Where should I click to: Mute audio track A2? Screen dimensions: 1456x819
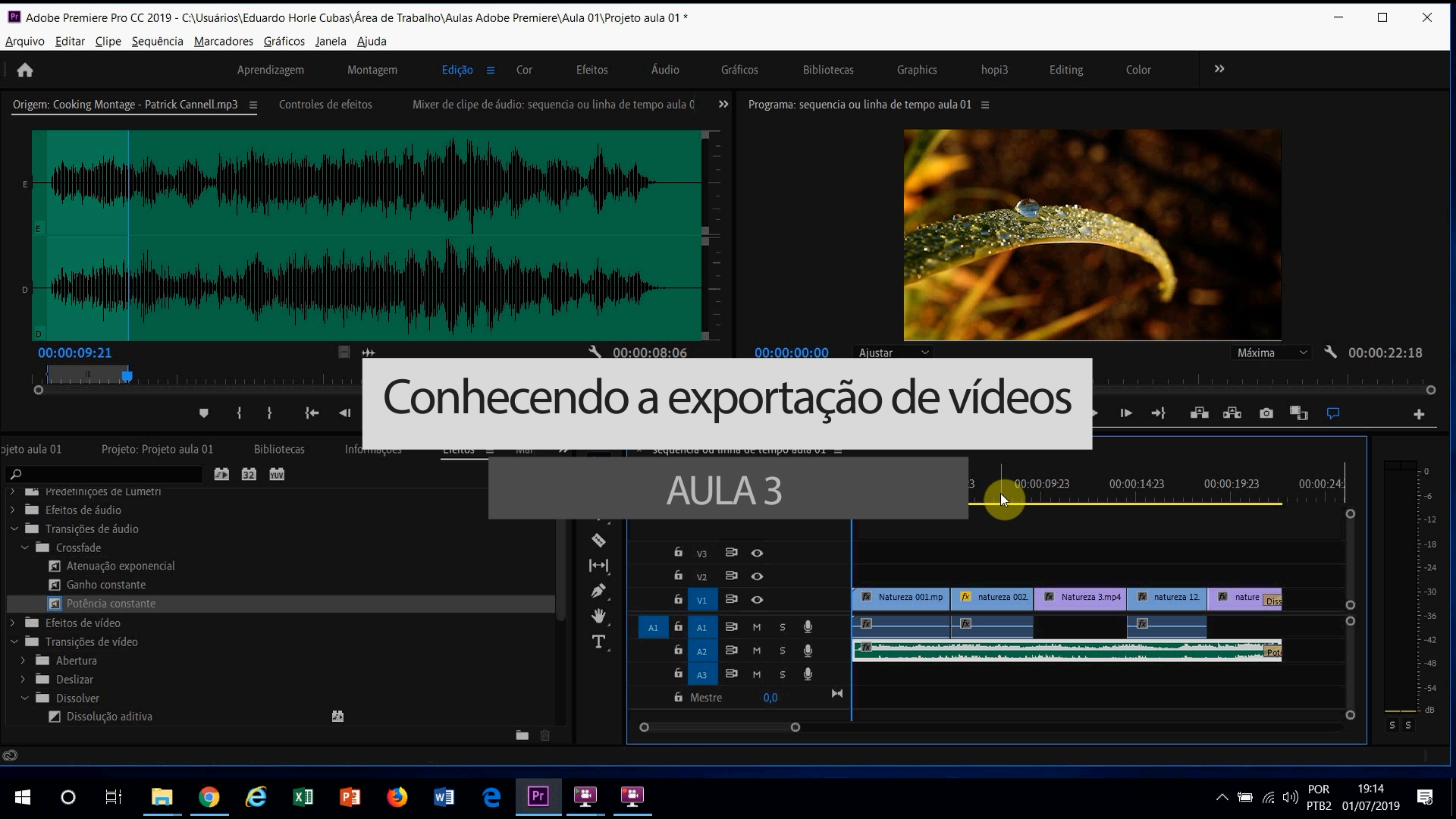coord(756,651)
